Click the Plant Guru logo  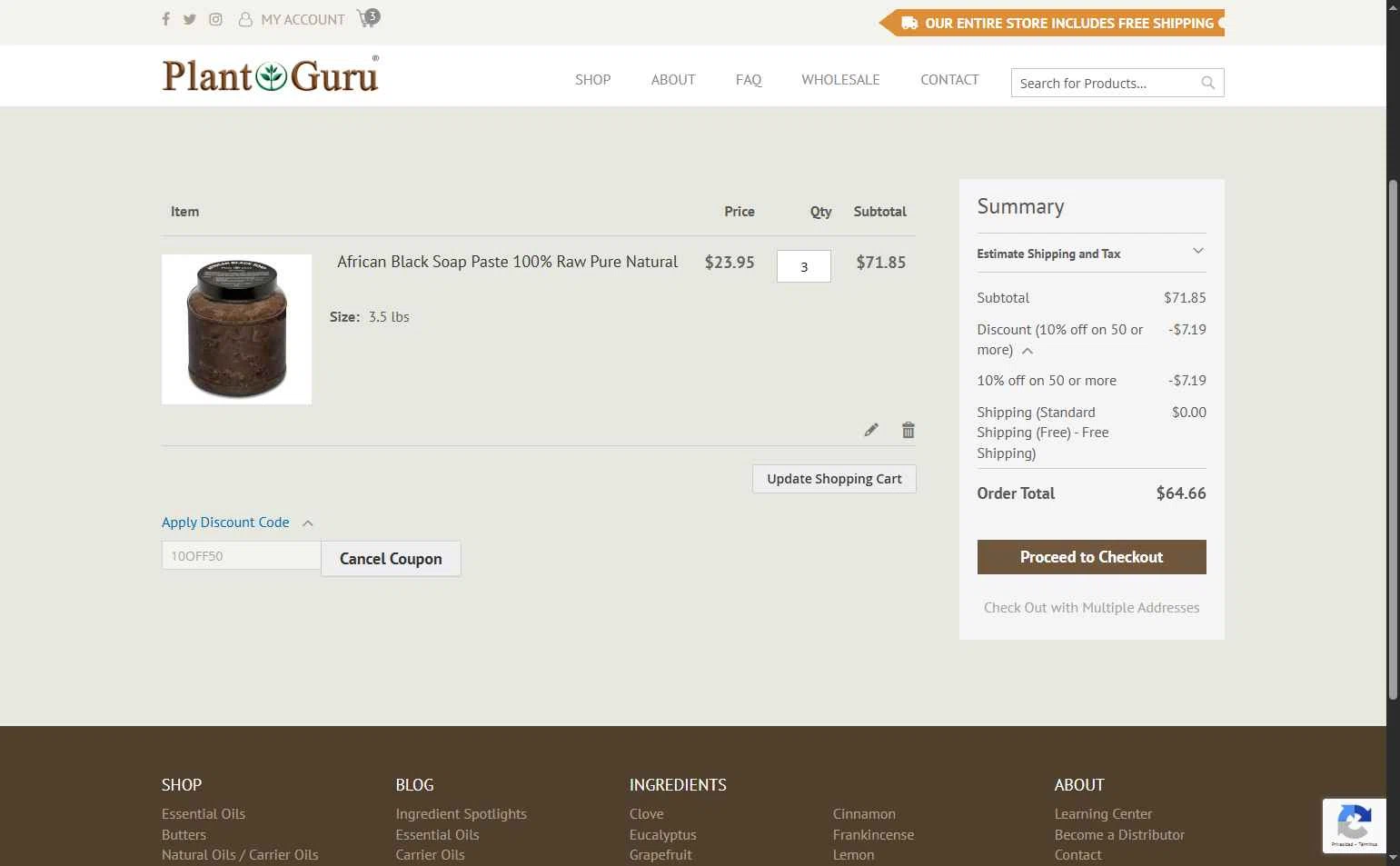point(271,75)
